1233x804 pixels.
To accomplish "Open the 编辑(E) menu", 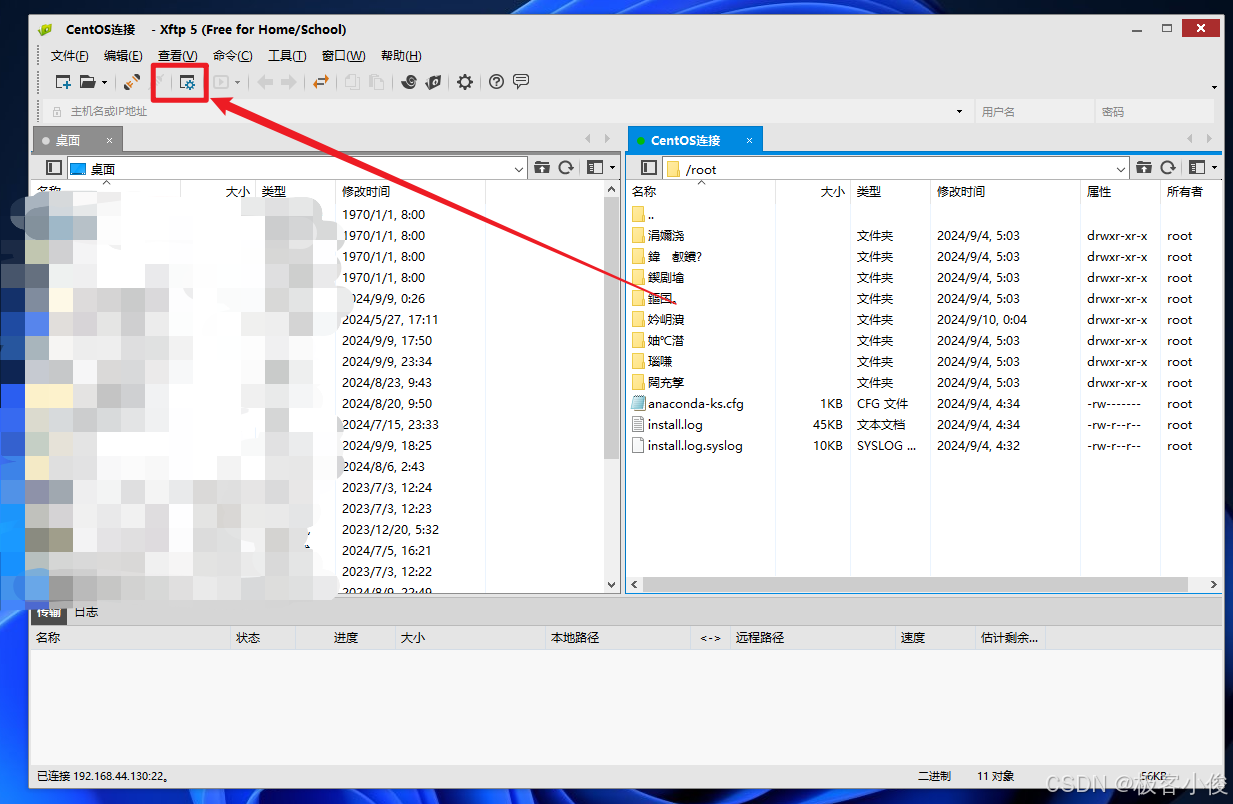I will 123,56.
